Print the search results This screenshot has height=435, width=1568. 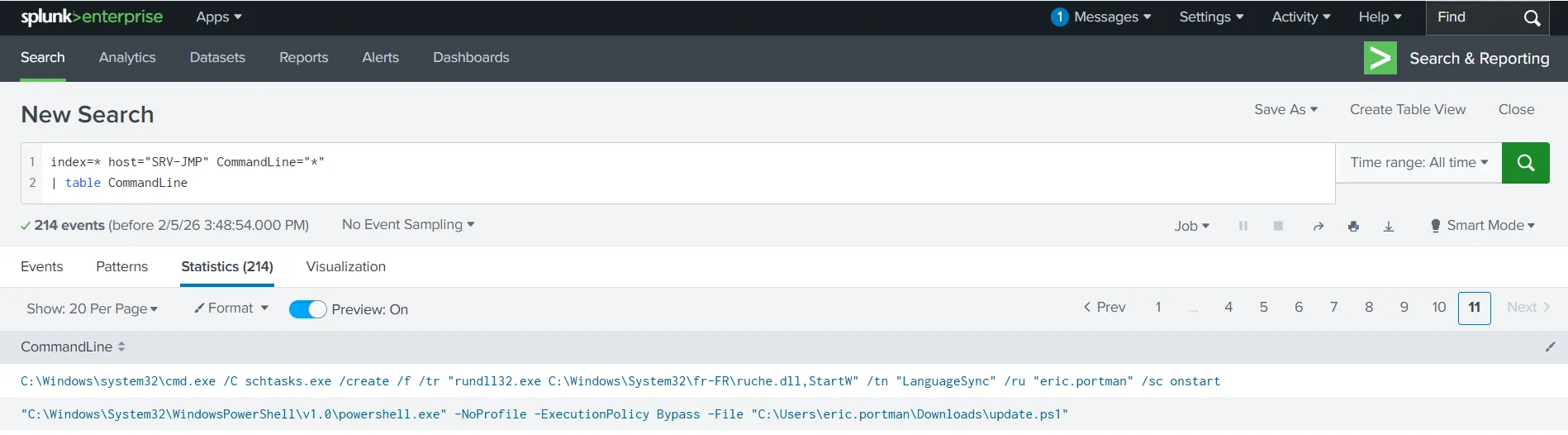click(1353, 226)
